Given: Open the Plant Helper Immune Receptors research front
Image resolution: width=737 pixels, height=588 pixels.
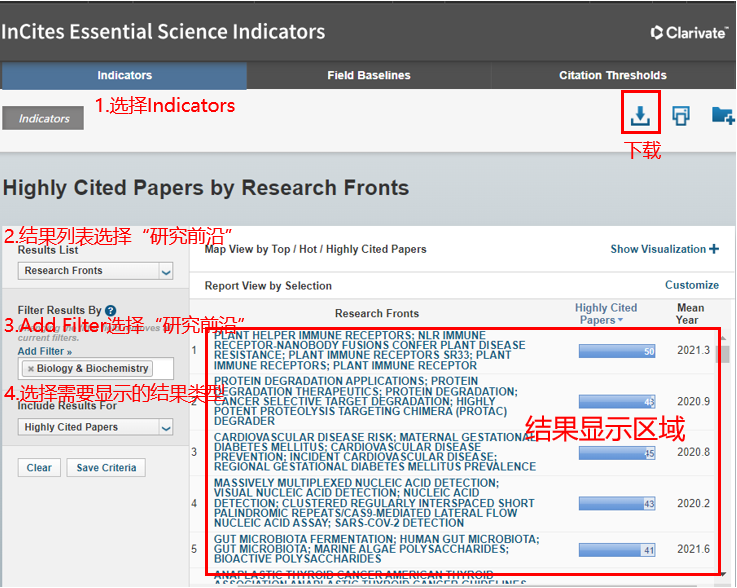Looking at the screenshot, I should point(369,351).
